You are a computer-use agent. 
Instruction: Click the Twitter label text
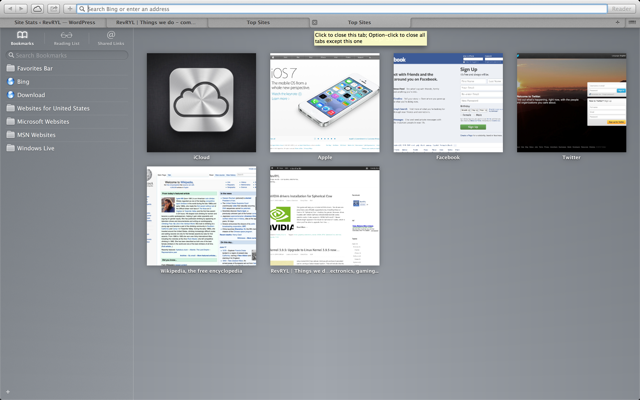pyautogui.click(x=571, y=157)
